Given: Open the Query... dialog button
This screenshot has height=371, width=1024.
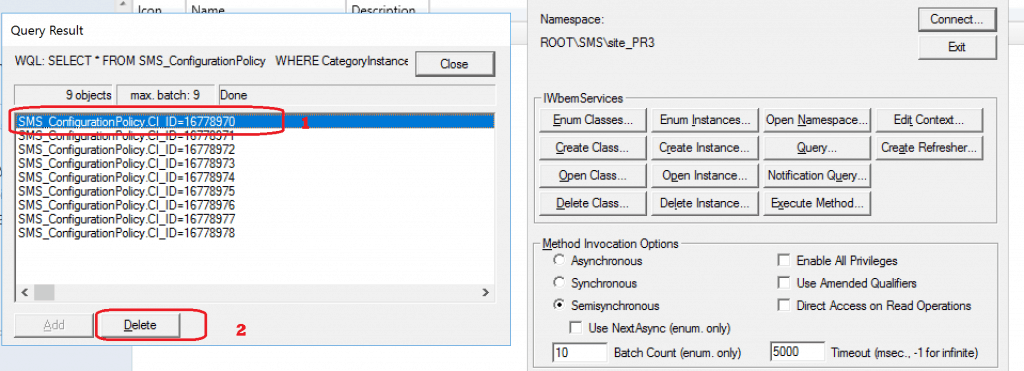Looking at the screenshot, I should click(x=817, y=148).
